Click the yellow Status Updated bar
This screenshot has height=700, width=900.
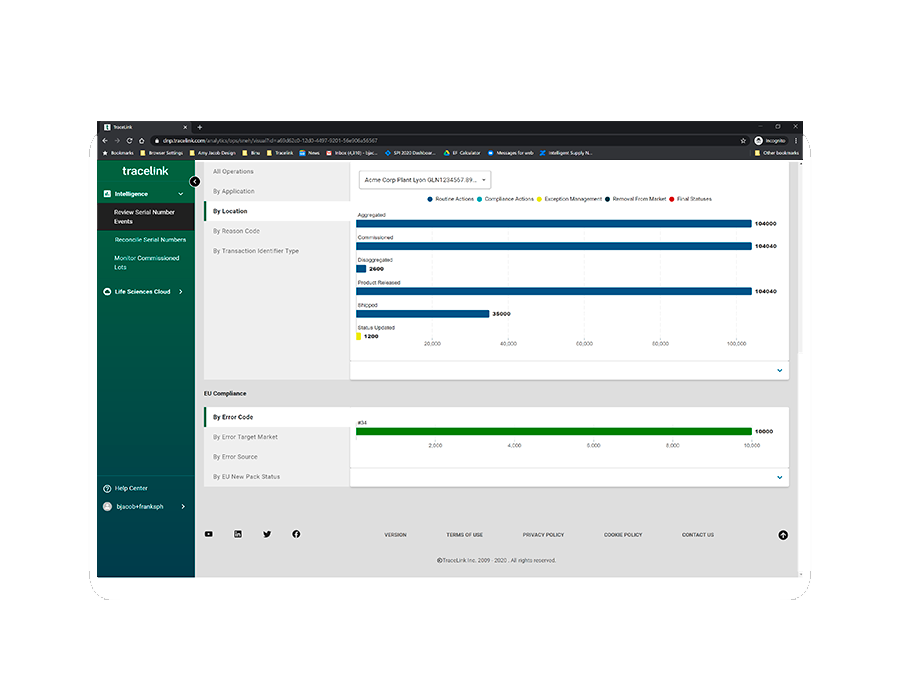pyautogui.click(x=359, y=336)
